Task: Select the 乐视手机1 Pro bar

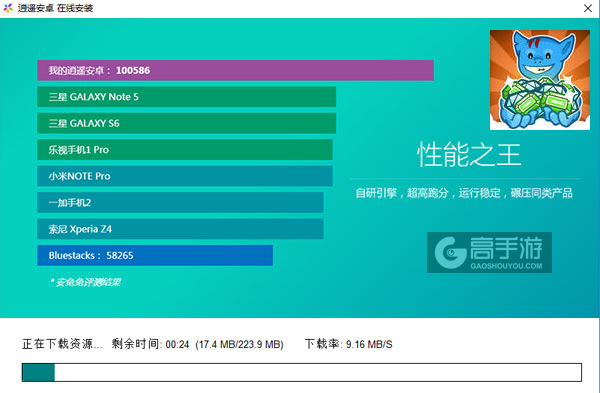Action: point(185,150)
